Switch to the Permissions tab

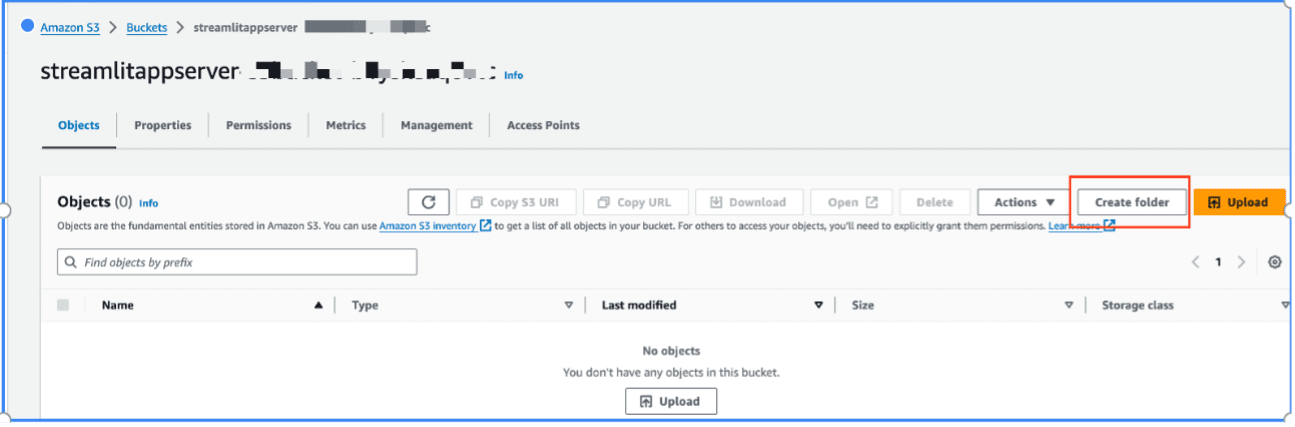(x=258, y=125)
